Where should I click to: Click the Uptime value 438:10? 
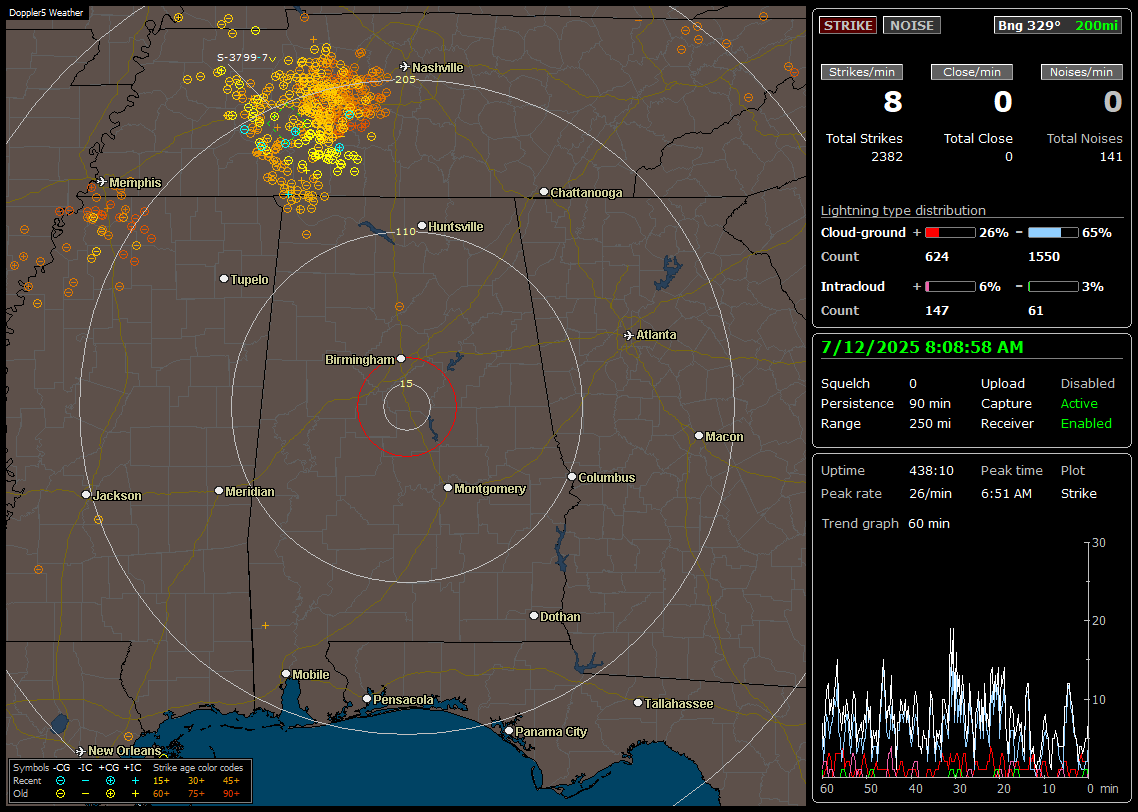(x=931, y=471)
